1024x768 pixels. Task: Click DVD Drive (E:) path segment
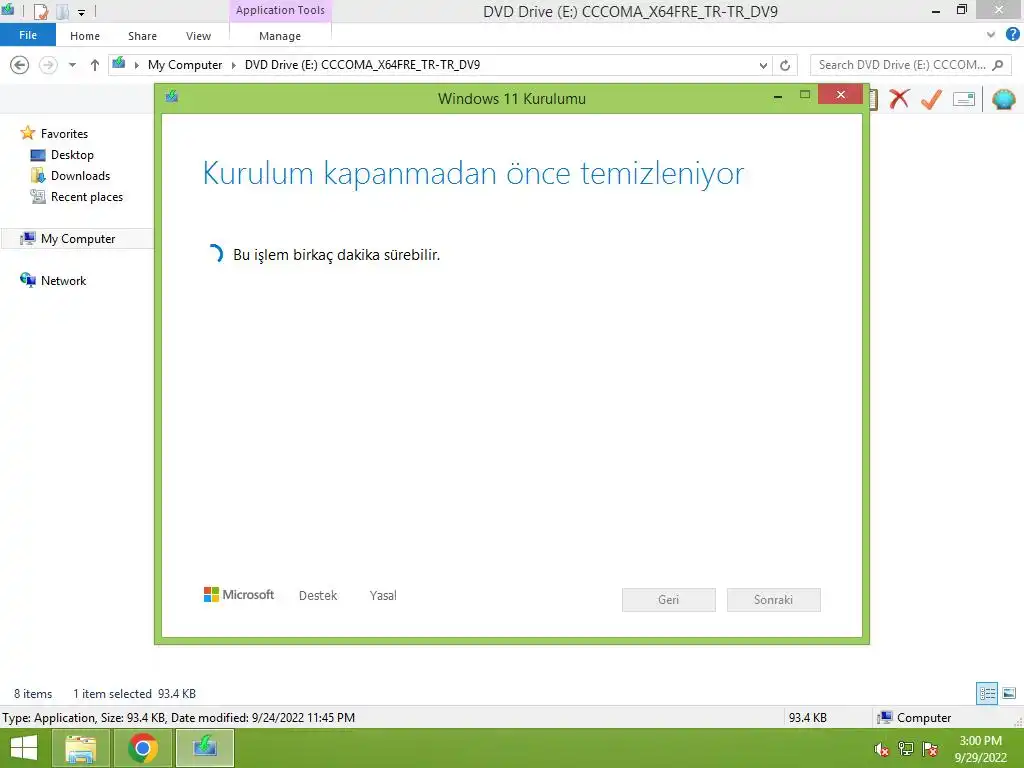pos(362,65)
